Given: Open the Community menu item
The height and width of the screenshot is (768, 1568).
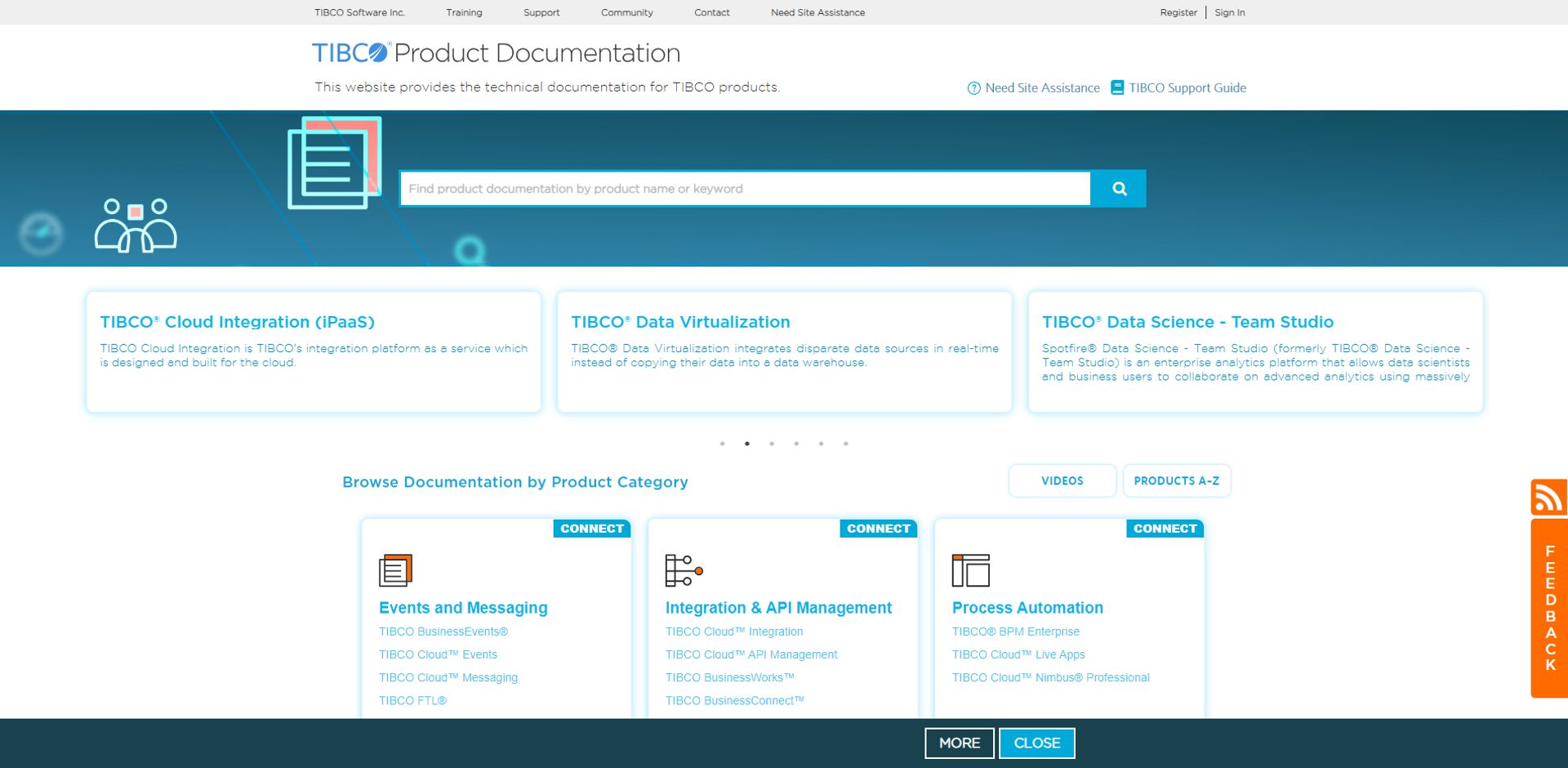Looking at the screenshot, I should coord(626,12).
